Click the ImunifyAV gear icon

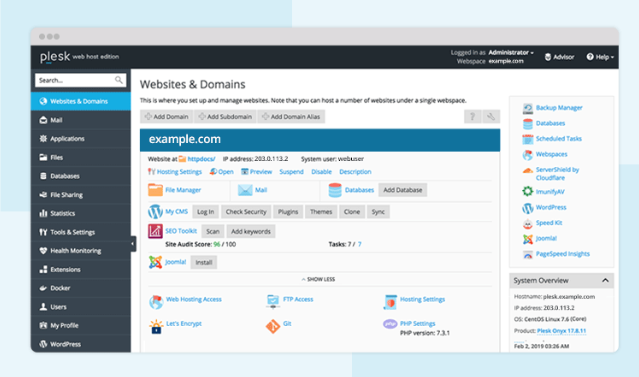click(x=528, y=191)
